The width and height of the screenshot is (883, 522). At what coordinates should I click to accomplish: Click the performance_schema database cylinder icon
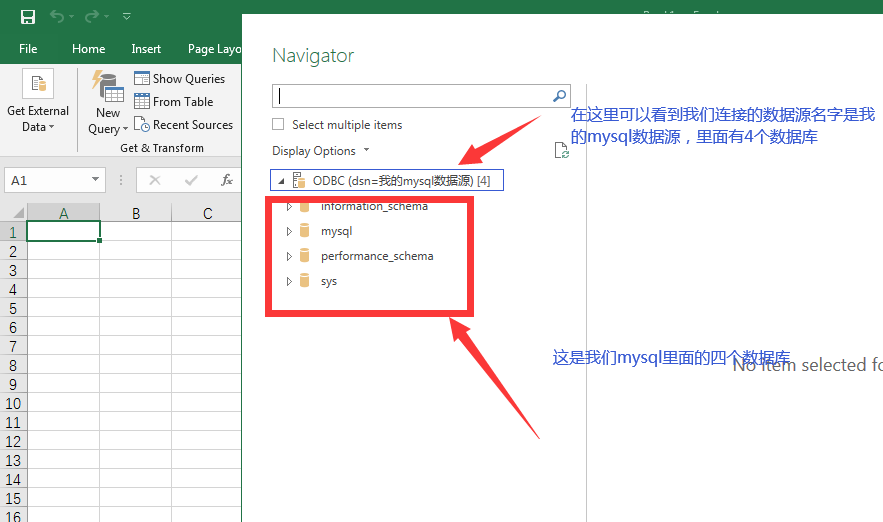point(305,256)
